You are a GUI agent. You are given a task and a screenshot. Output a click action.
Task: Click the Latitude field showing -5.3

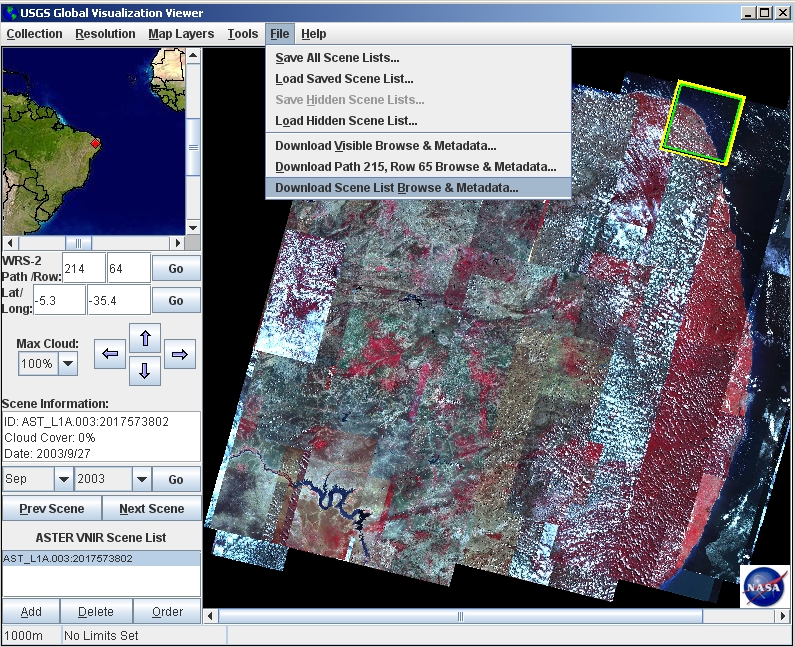[x=59, y=300]
